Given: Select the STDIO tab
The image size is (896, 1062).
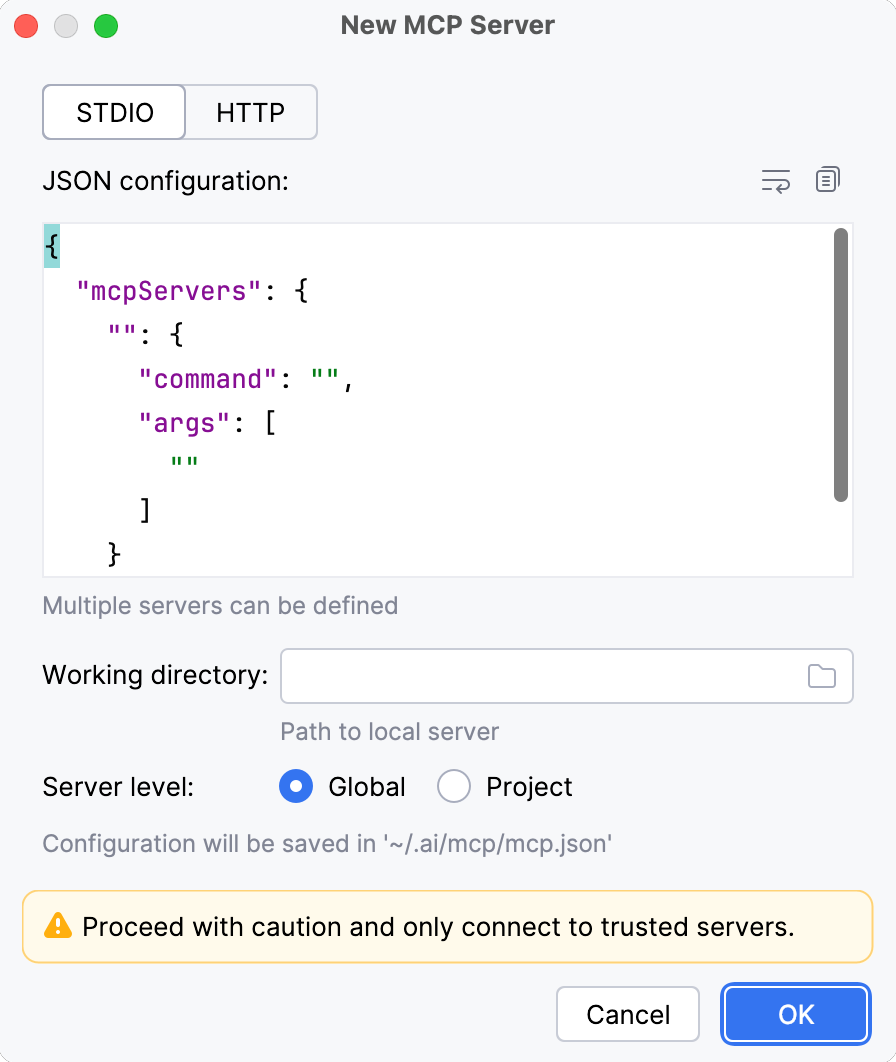Looking at the screenshot, I should tap(113, 112).
